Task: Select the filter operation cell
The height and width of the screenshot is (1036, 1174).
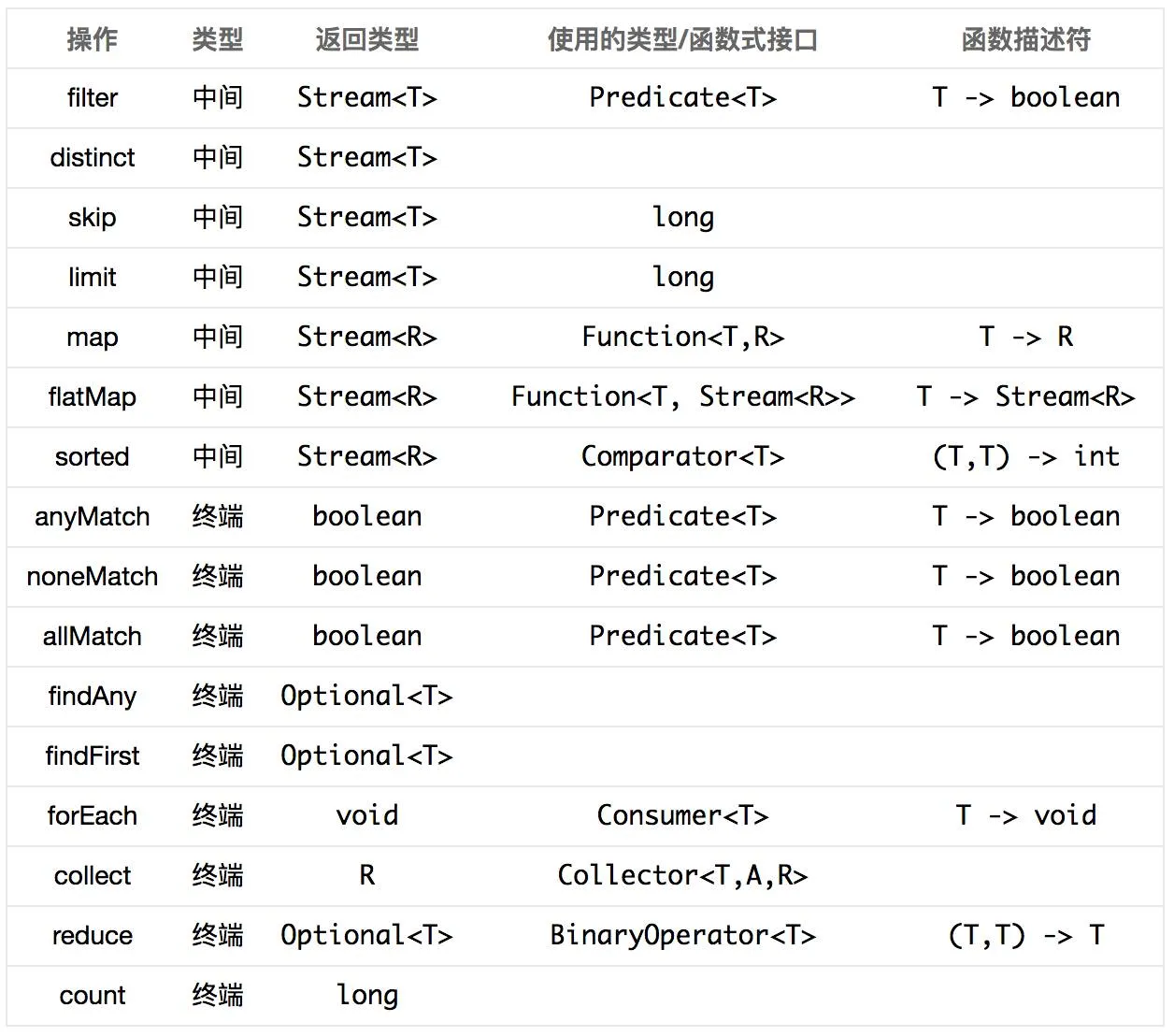Action: tap(92, 98)
